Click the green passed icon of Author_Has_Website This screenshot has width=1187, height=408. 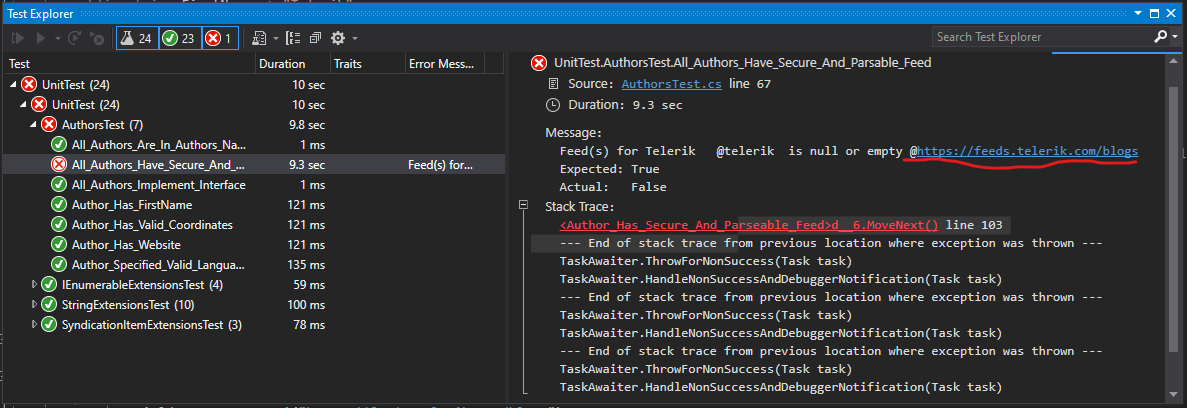pos(58,244)
